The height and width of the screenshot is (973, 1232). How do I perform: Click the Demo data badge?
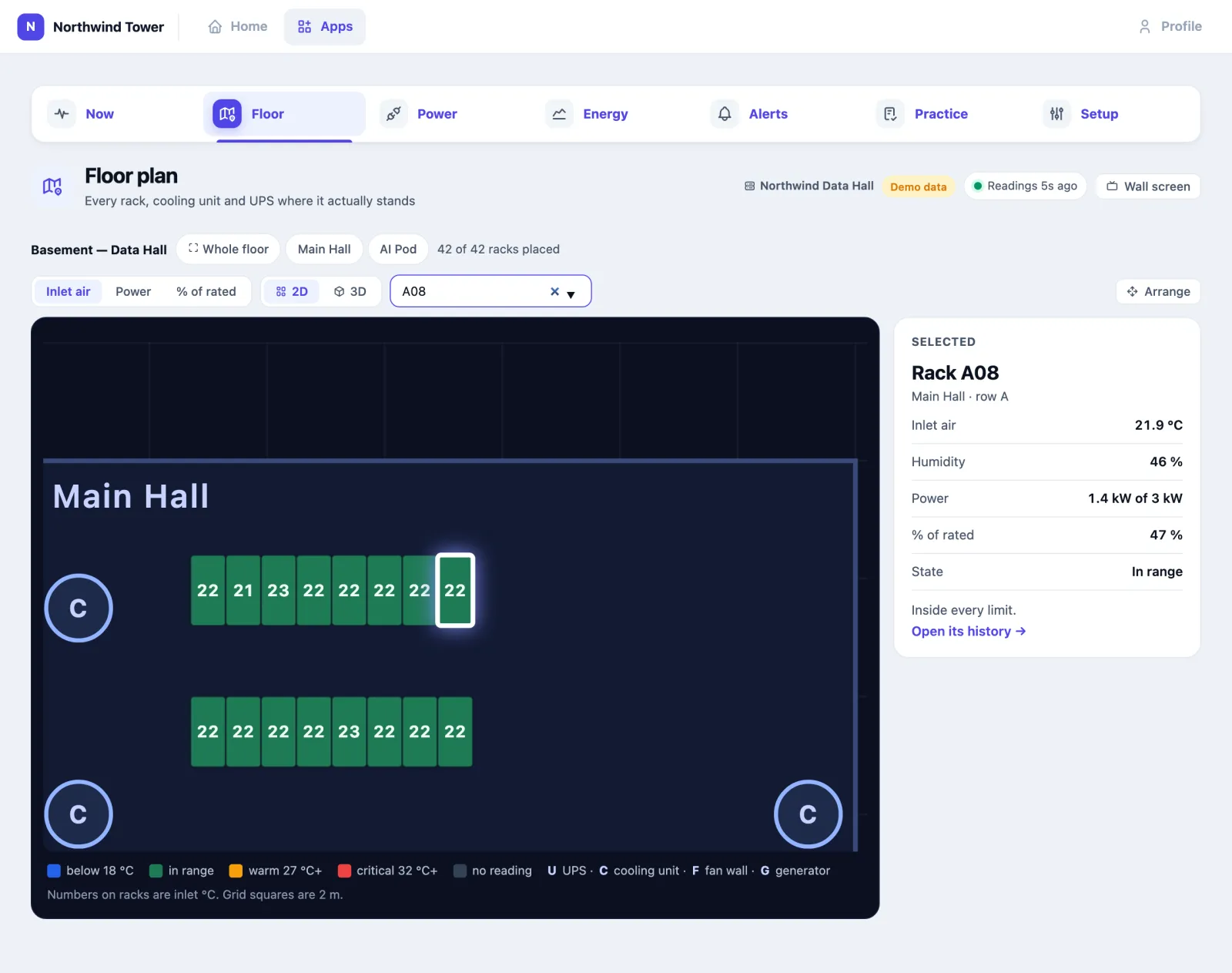click(x=919, y=186)
